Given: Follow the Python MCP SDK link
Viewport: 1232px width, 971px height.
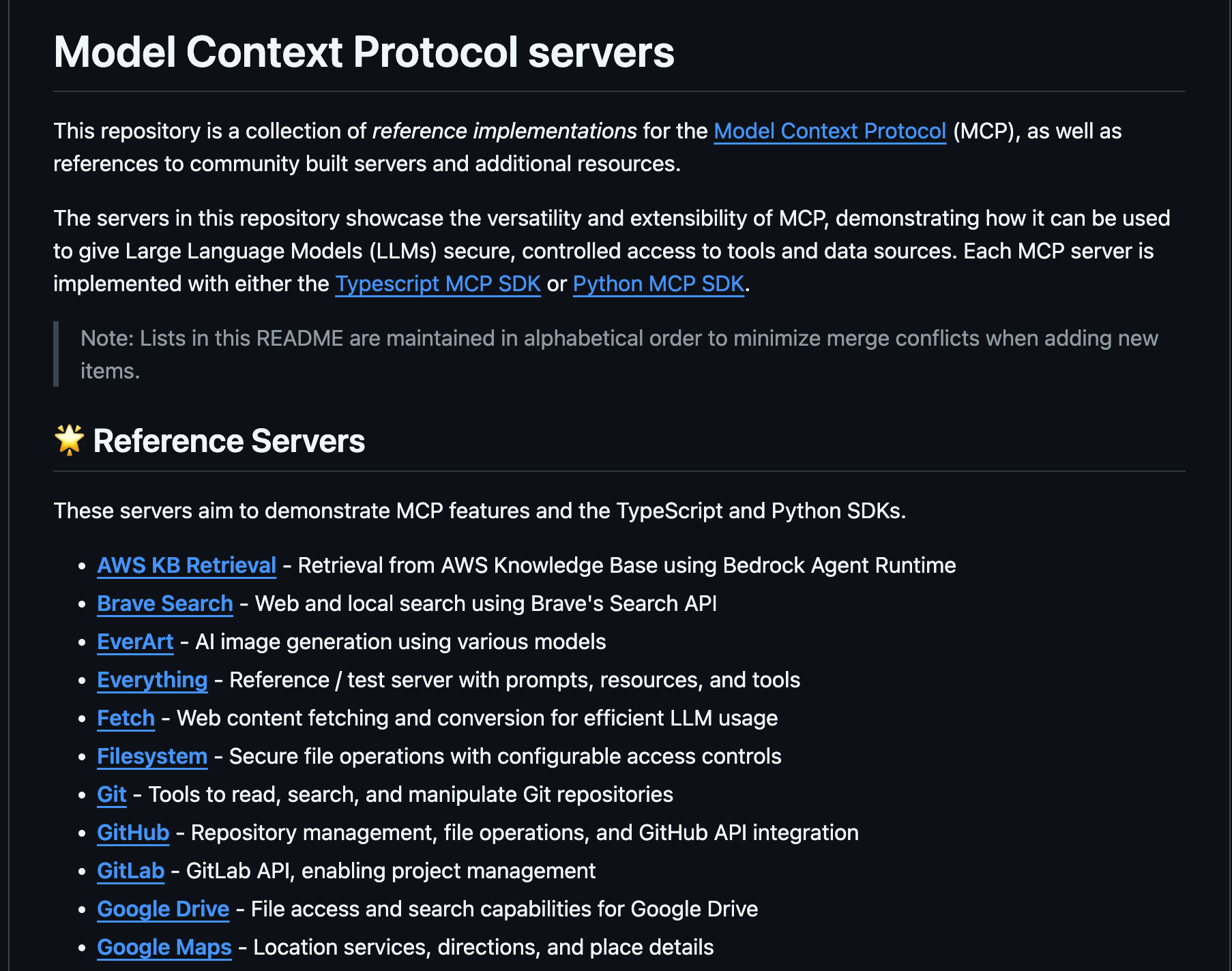Looking at the screenshot, I should point(658,284).
